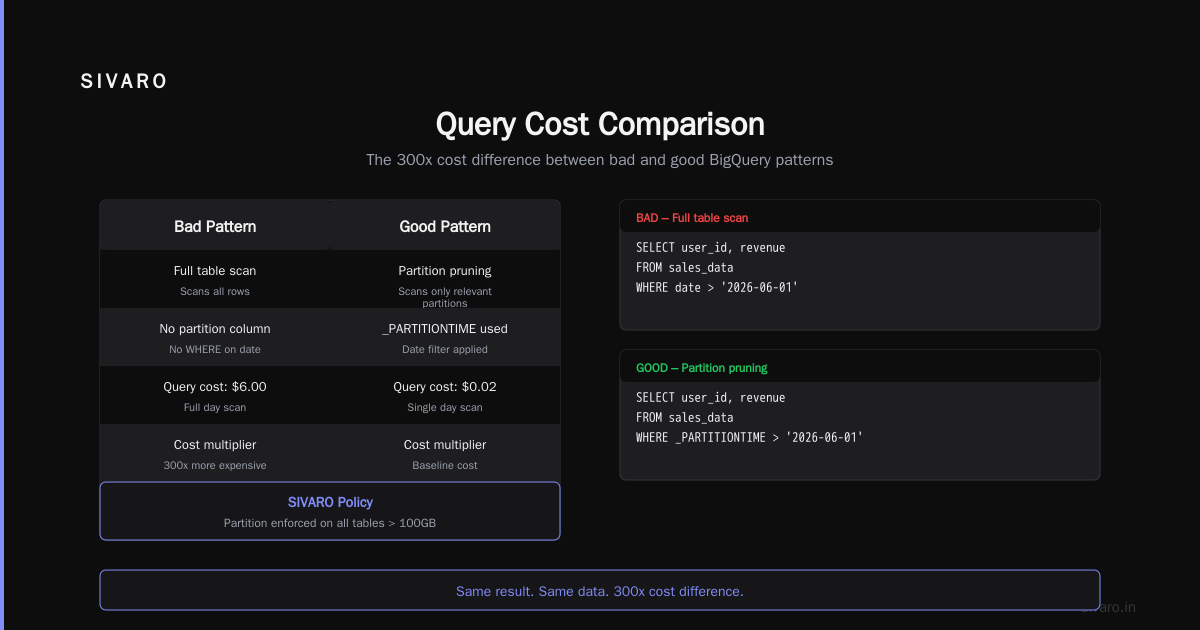Click the Full day scan caption
This screenshot has height=630, width=1200.
(x=215, y=408)
